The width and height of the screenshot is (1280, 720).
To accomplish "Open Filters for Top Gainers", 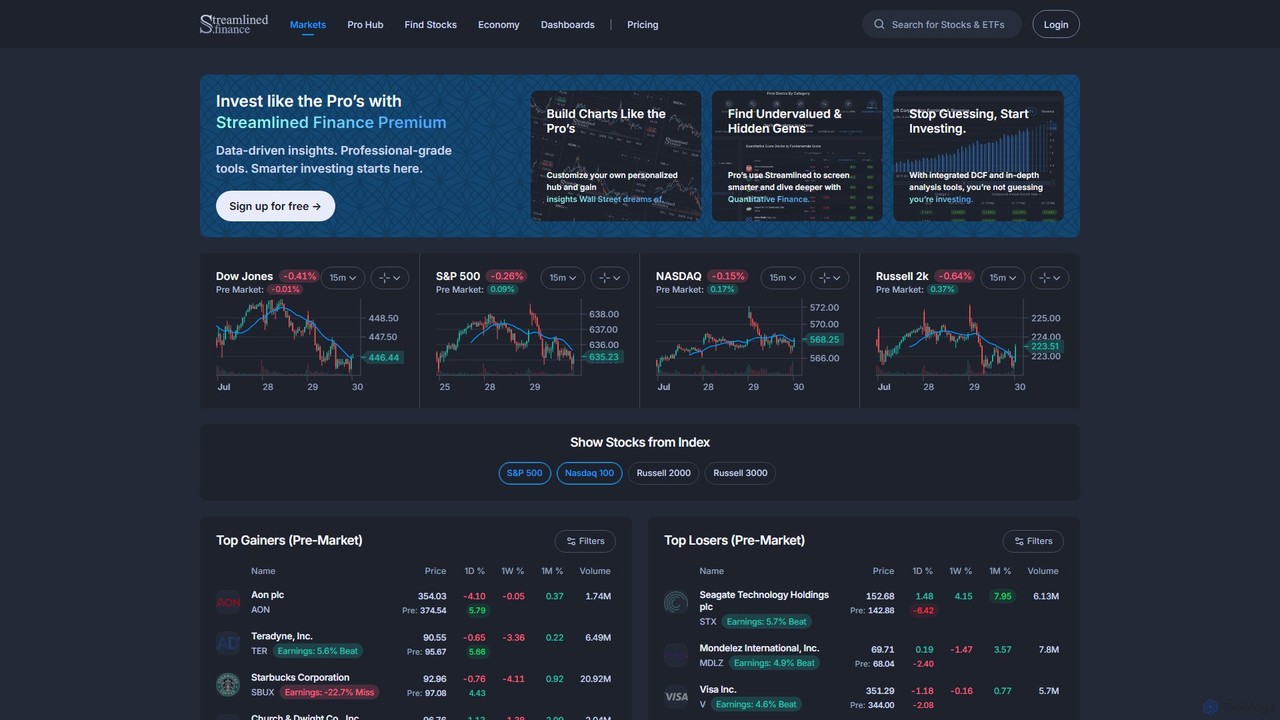I will pos(585,541).
